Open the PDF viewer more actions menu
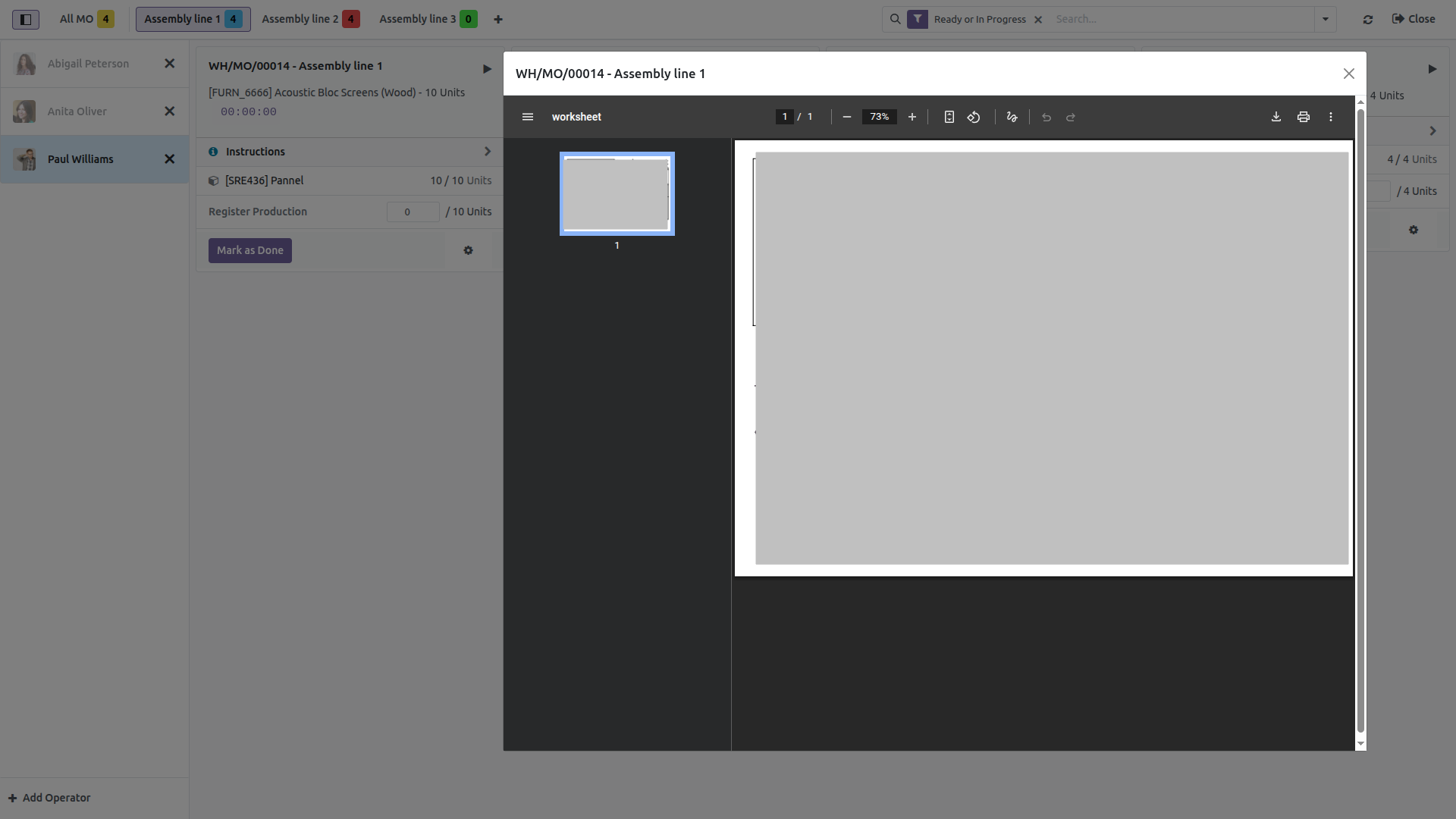This screenshot has width=1456, height=819. (x=1331, y=117)
